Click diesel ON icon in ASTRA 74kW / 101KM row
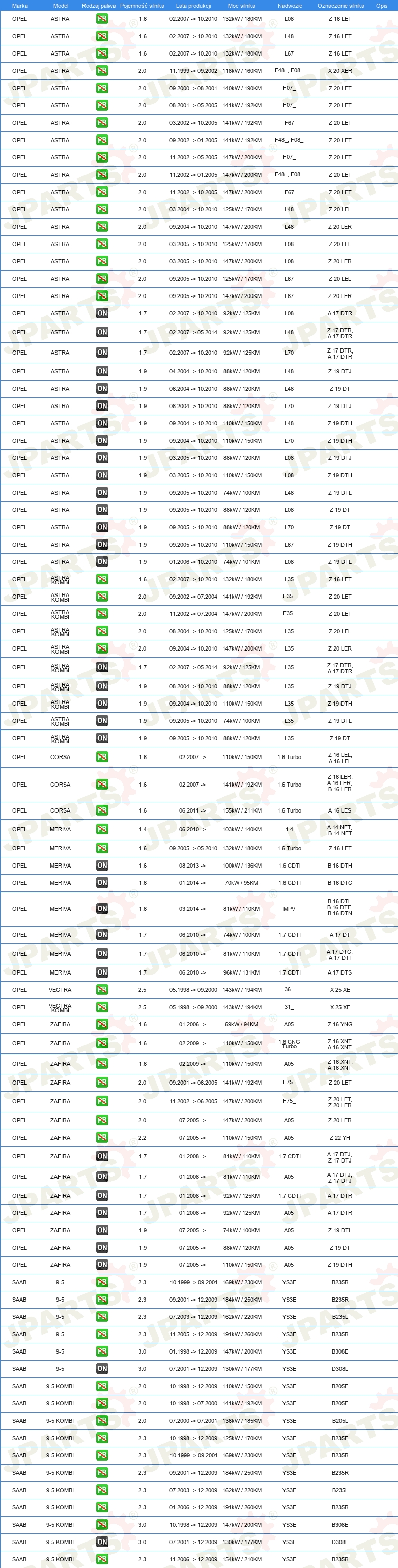 point(102,562)
